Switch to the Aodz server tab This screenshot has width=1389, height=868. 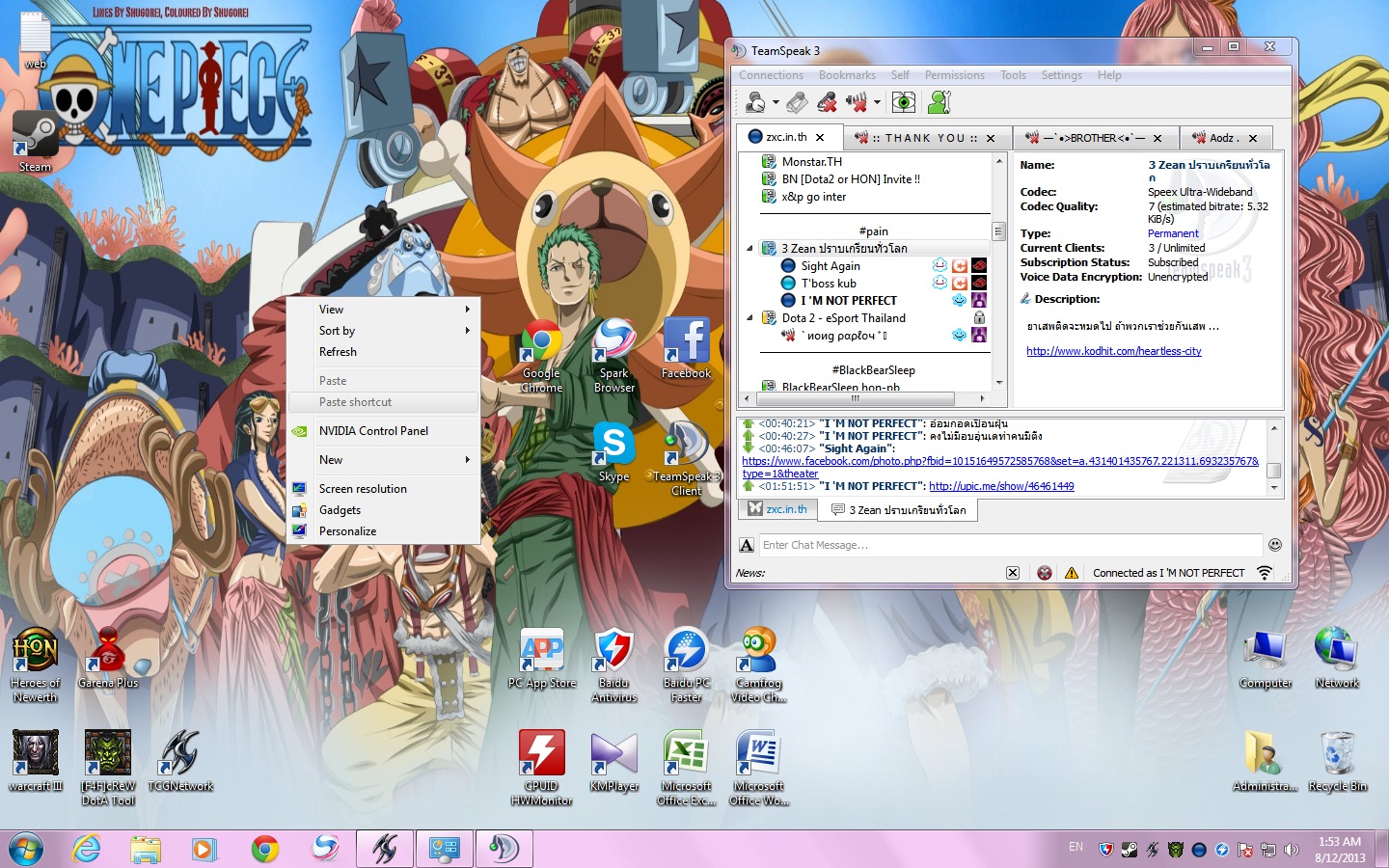[1225, 138]
